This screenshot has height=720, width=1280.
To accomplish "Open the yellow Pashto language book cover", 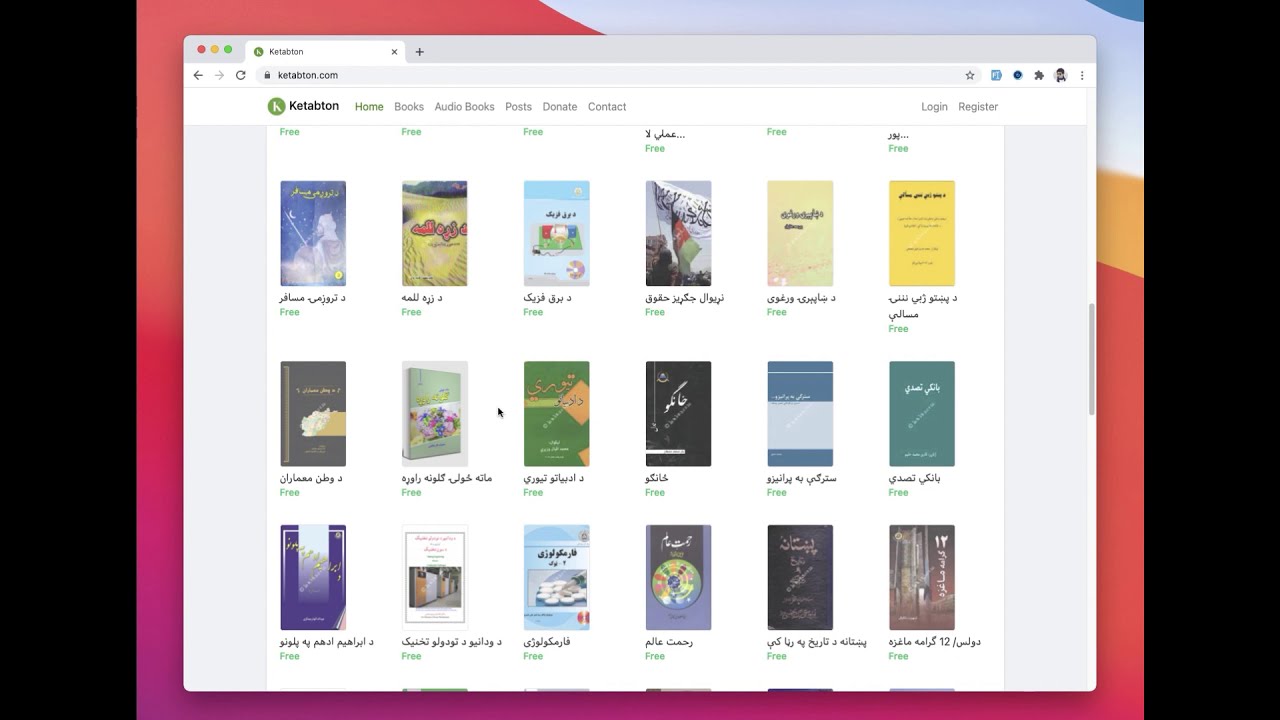I will pyautogui.click(x=922, y=234).
